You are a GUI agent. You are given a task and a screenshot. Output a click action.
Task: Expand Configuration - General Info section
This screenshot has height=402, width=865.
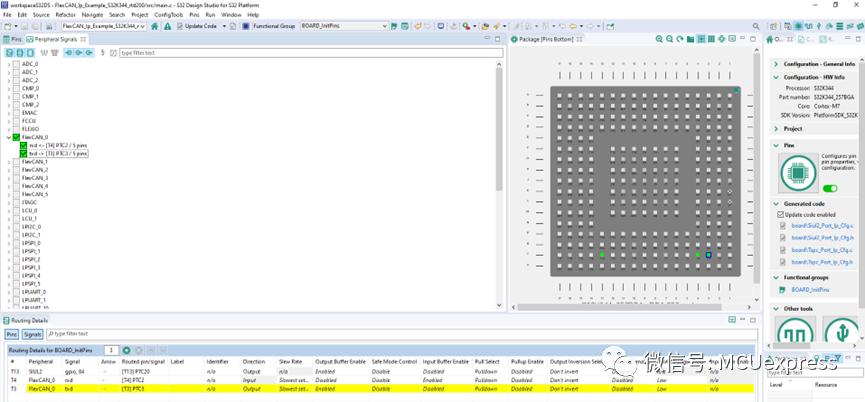pos(776,64)
